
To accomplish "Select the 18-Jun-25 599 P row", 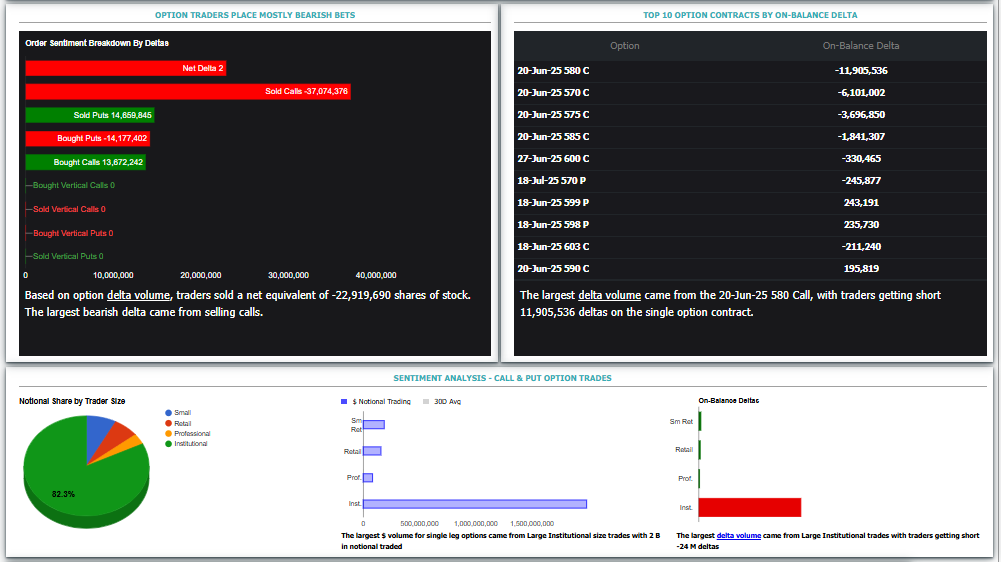I will click(x=750, y=202).
